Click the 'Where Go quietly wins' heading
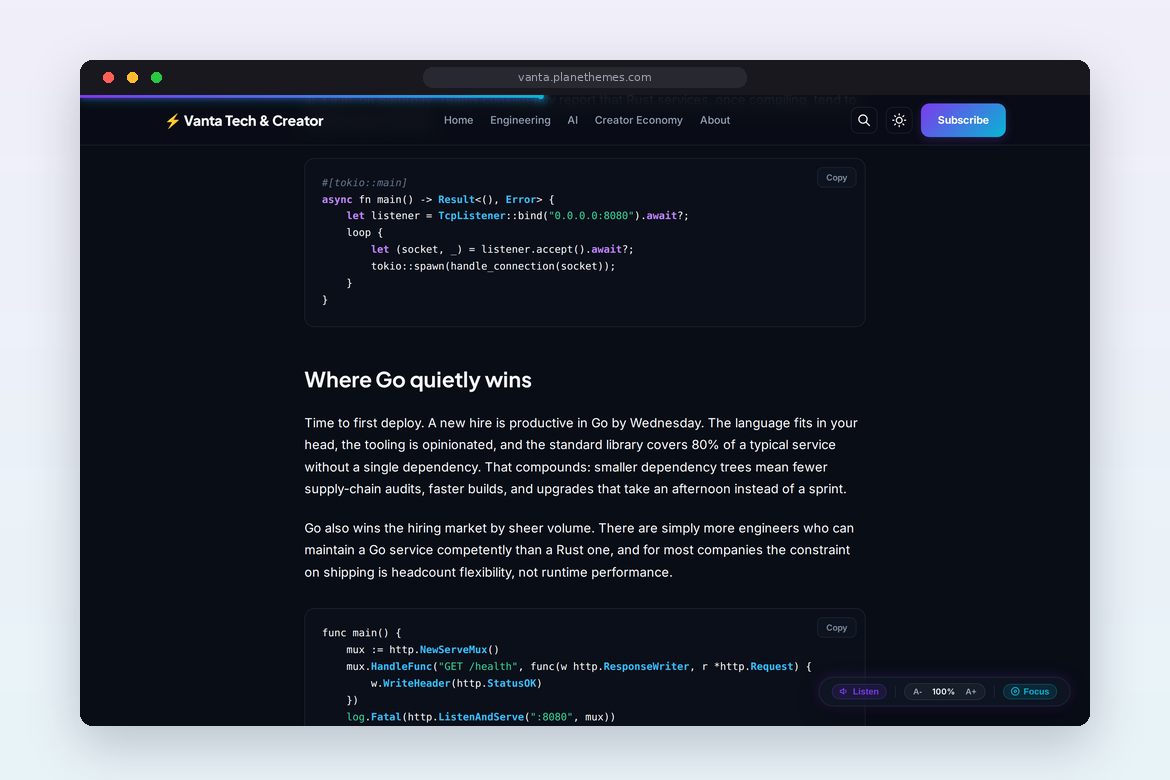 click(x=418, y=380)
